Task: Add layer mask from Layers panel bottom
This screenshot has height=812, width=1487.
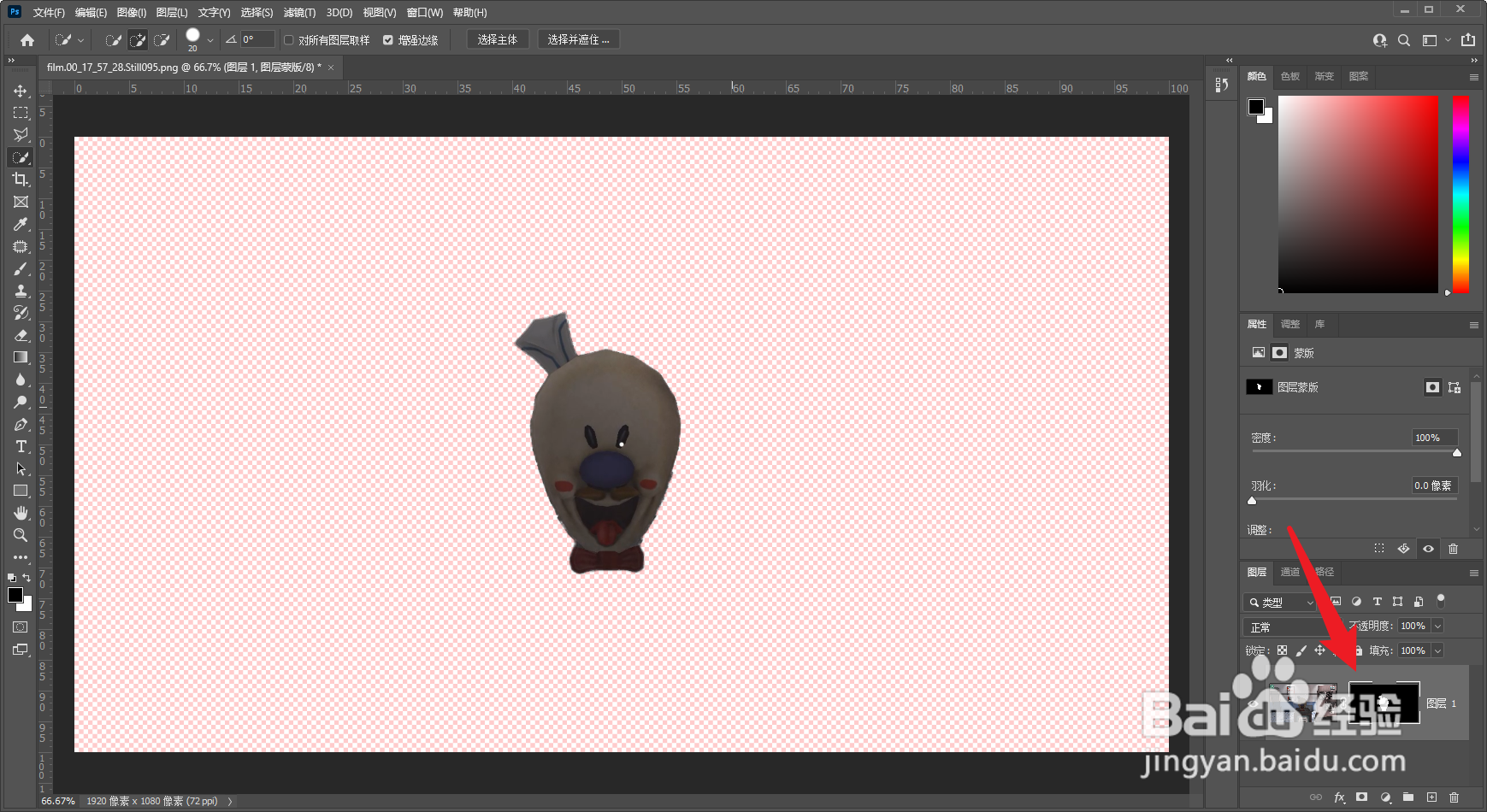Action: (x=1362, y=797)
